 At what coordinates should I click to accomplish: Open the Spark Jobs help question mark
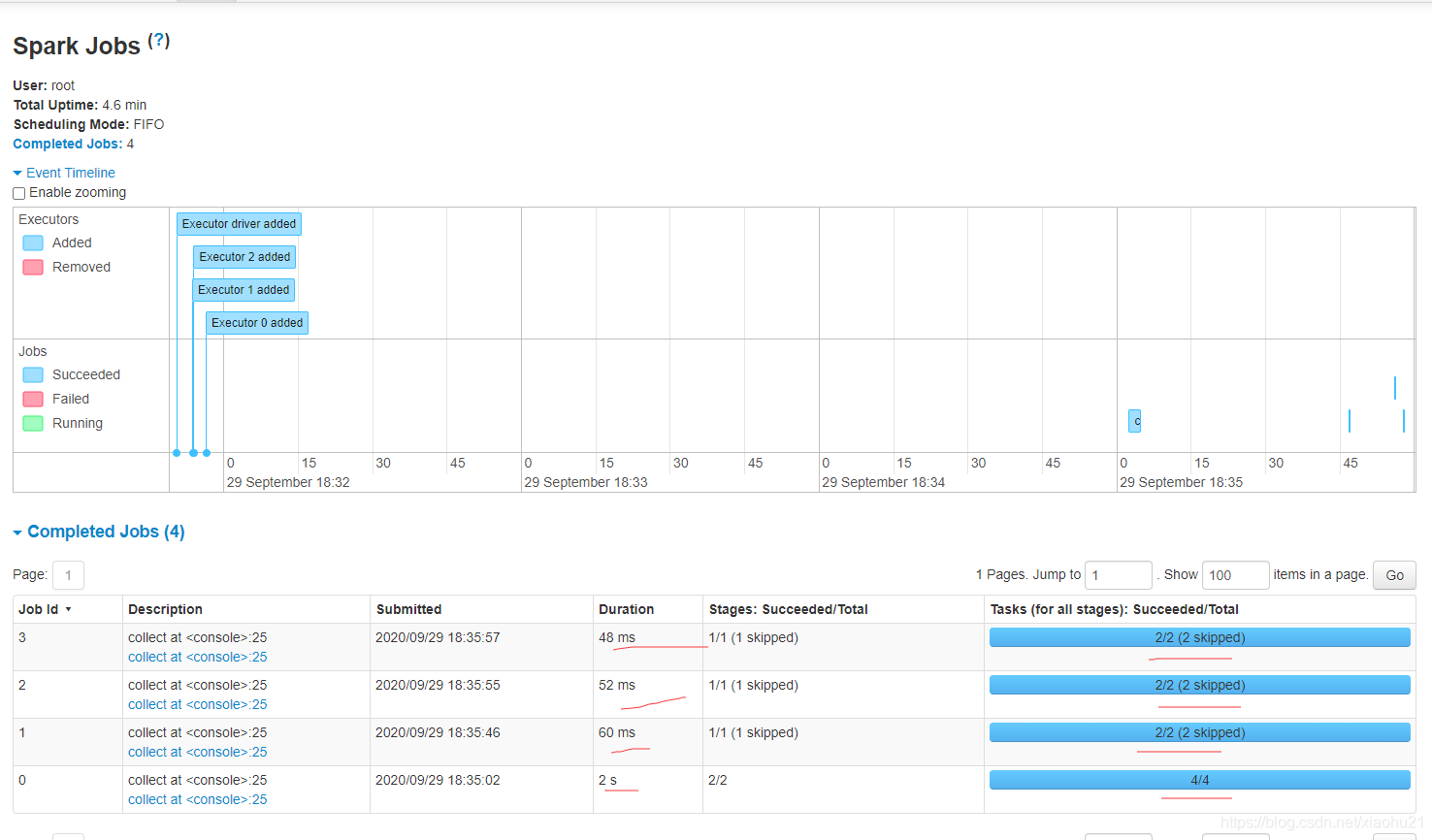(x=159, y=41)
